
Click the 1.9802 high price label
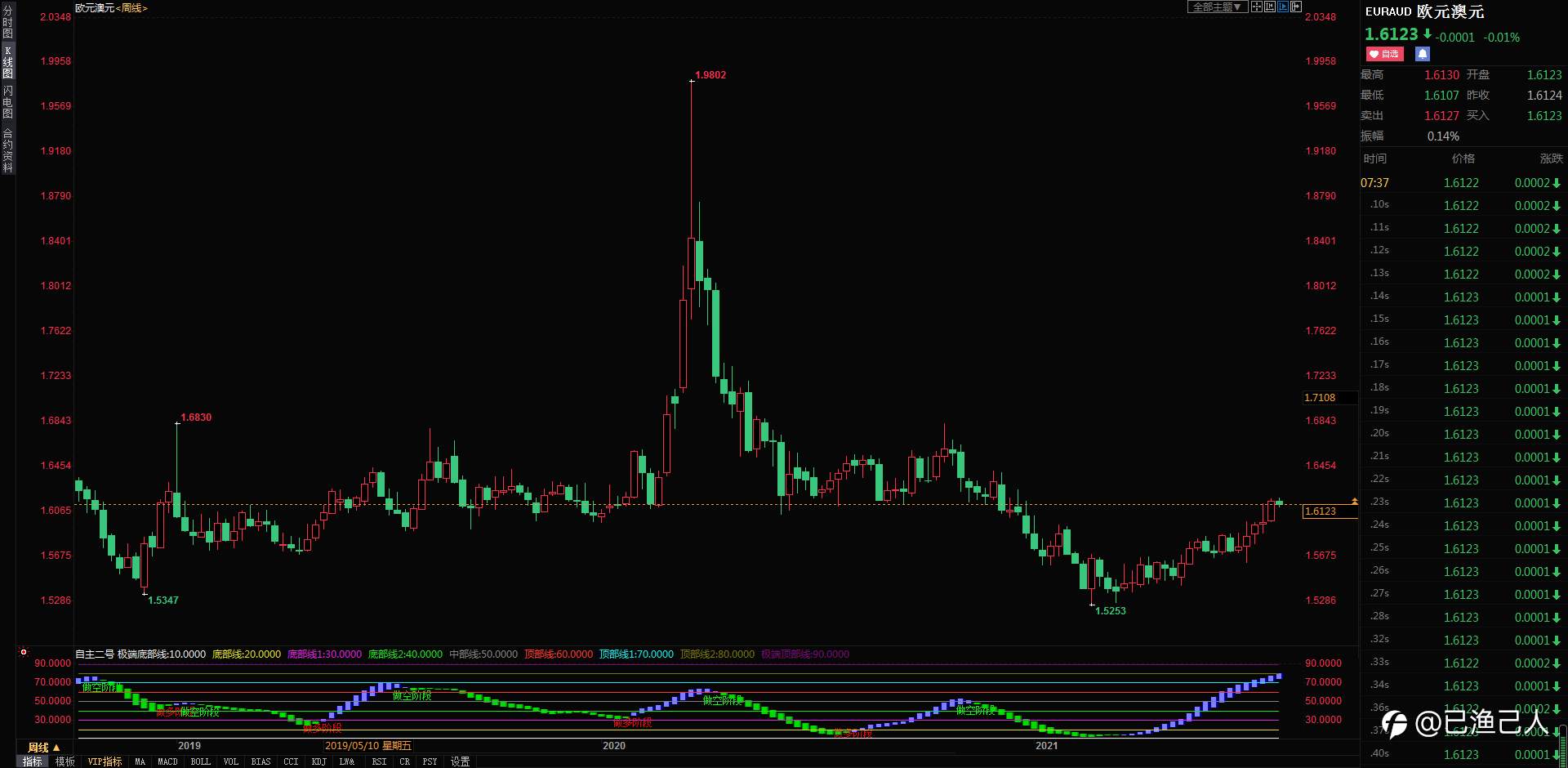(x=710, y=75)
